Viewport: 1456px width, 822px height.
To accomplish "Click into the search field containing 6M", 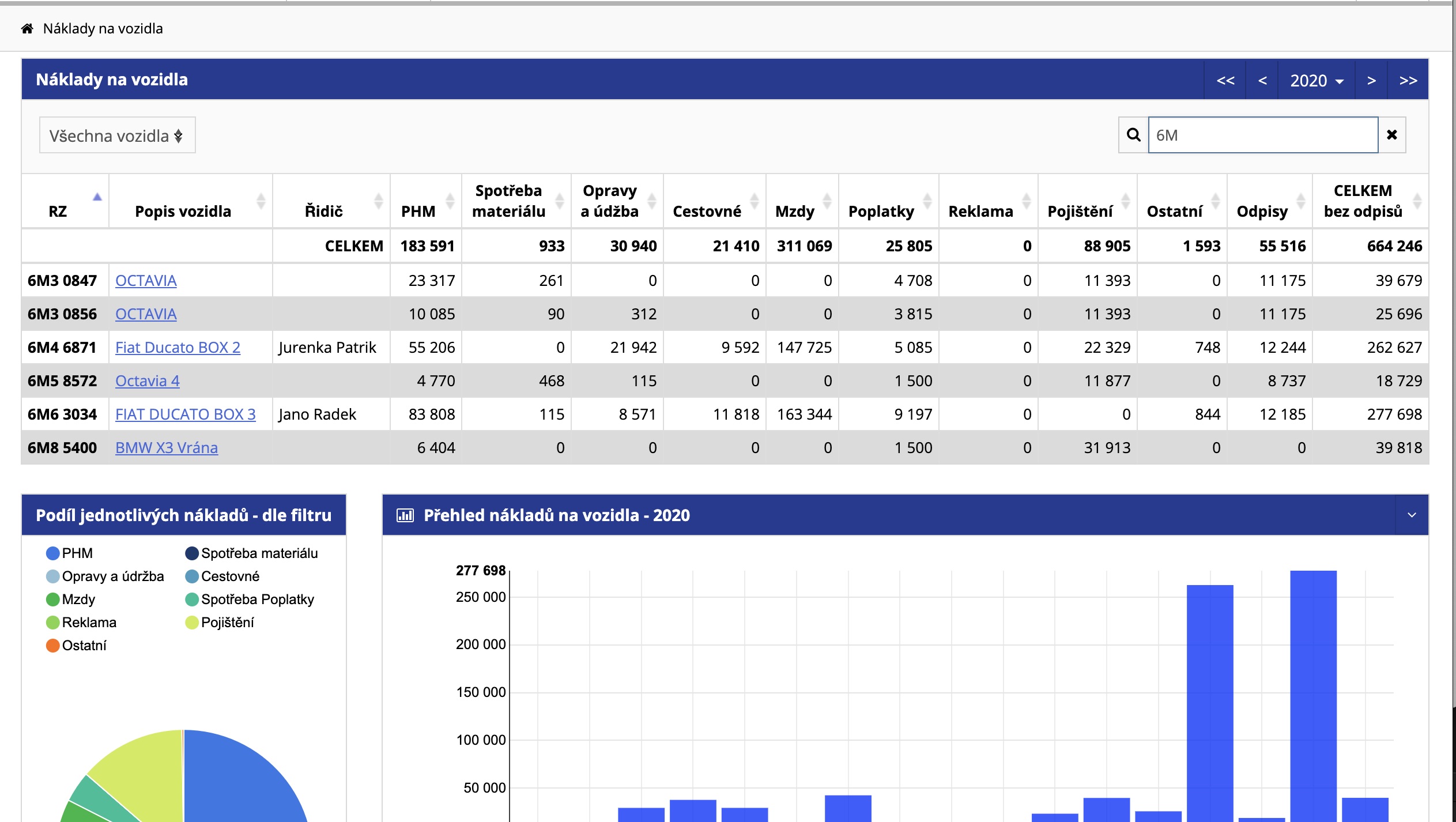I will [x=1262, y=135].
